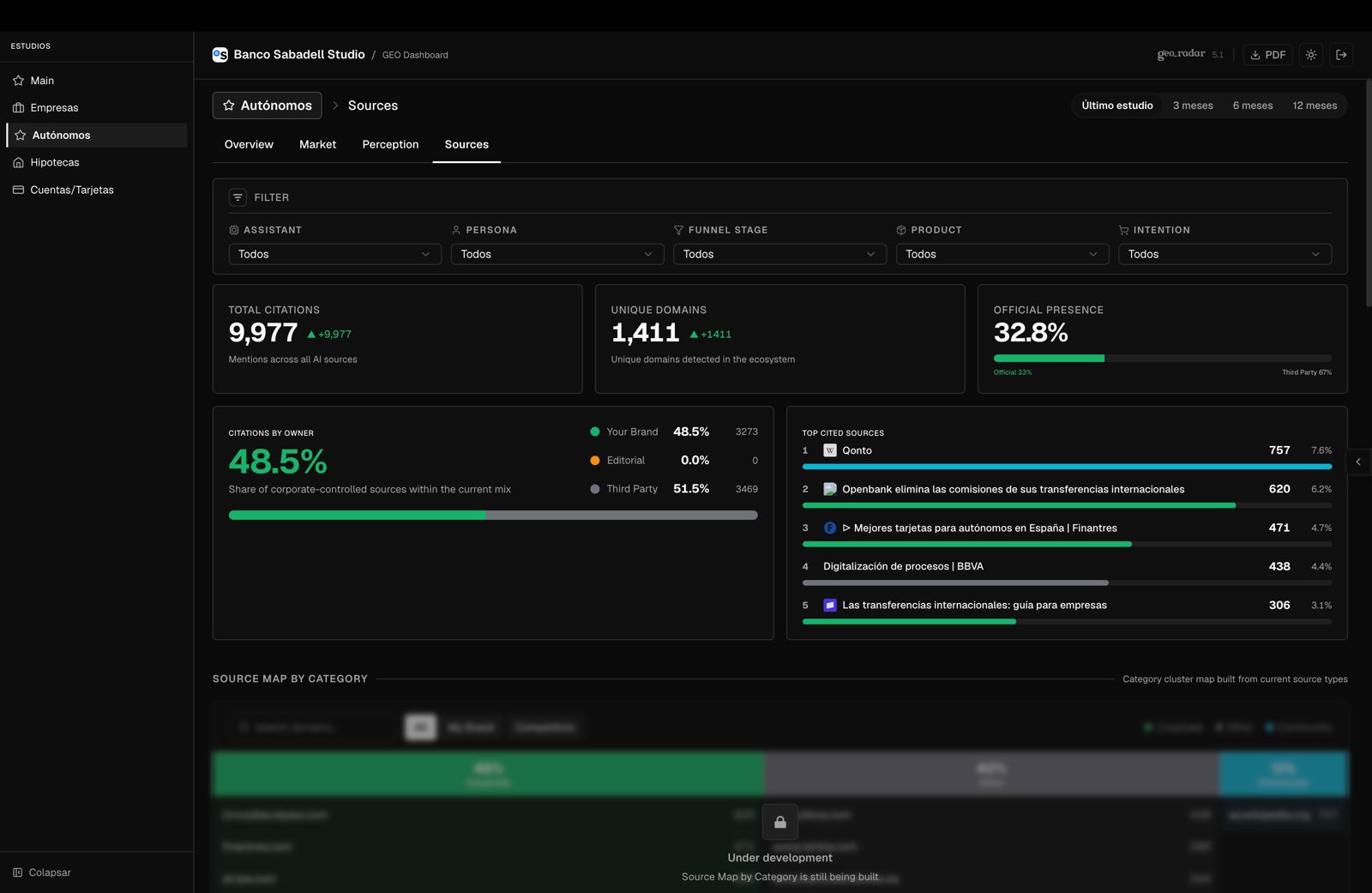Image resolution: width=1372 pixels, height=893 pixels.
Task: Click the filter icon beside FILTER label
Action: [238, 197]
